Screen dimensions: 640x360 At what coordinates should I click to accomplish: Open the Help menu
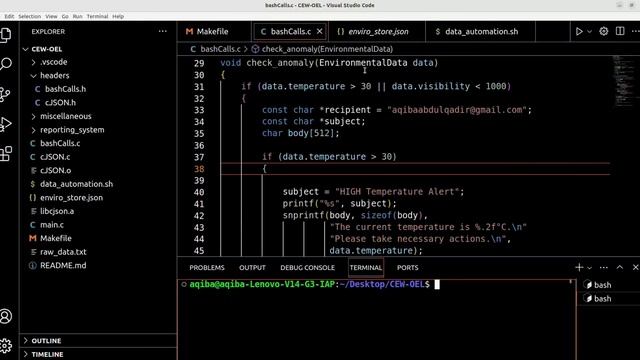(x=118, y=16)
